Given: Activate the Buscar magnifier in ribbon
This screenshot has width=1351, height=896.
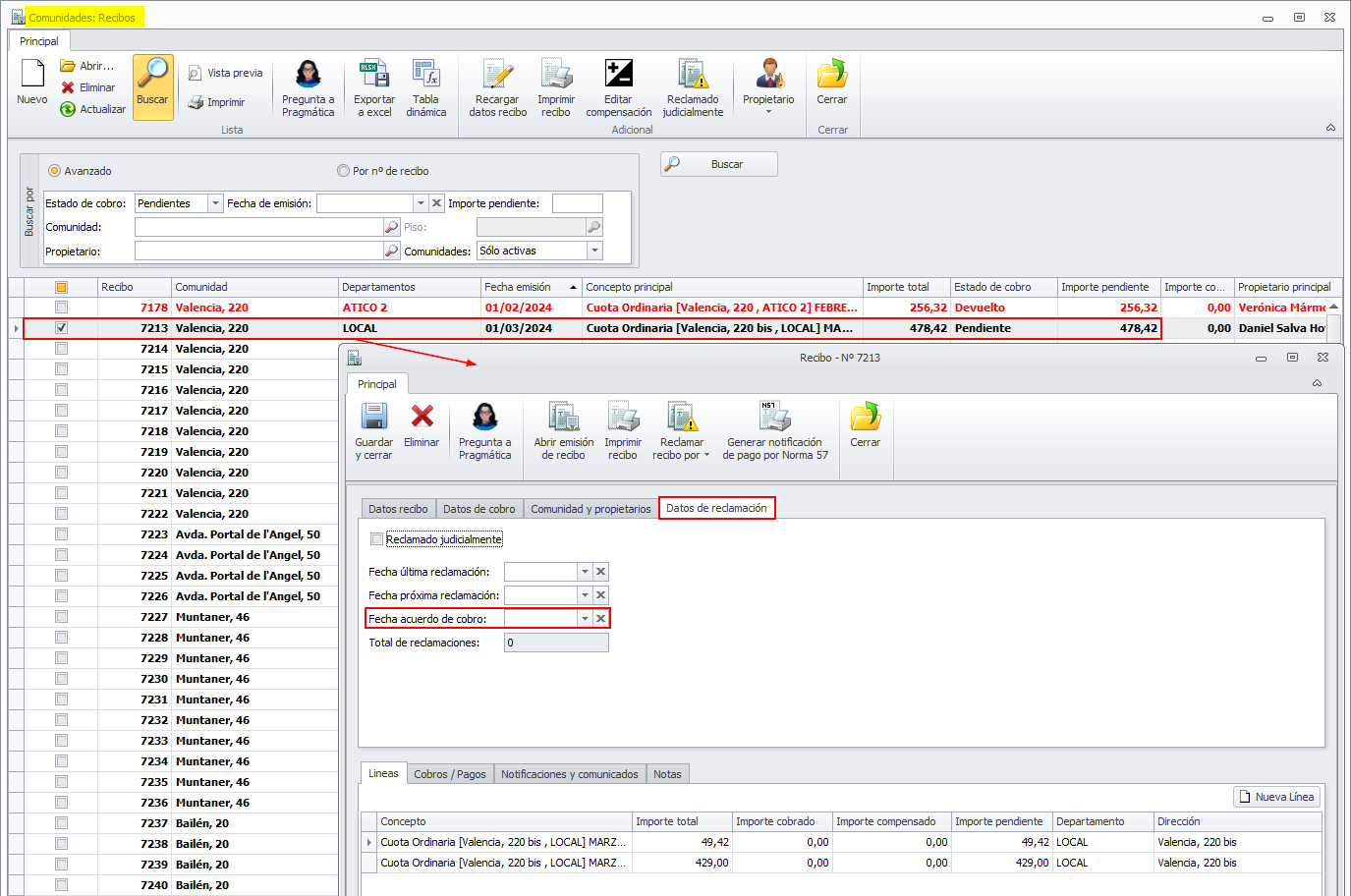Looking at the screenshot, I should click(x=152, y=86).
